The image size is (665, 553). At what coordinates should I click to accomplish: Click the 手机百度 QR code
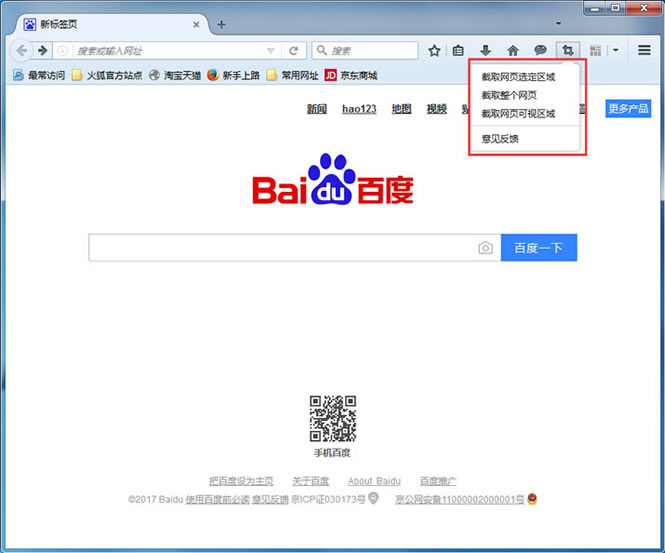(x=333, y=419)
